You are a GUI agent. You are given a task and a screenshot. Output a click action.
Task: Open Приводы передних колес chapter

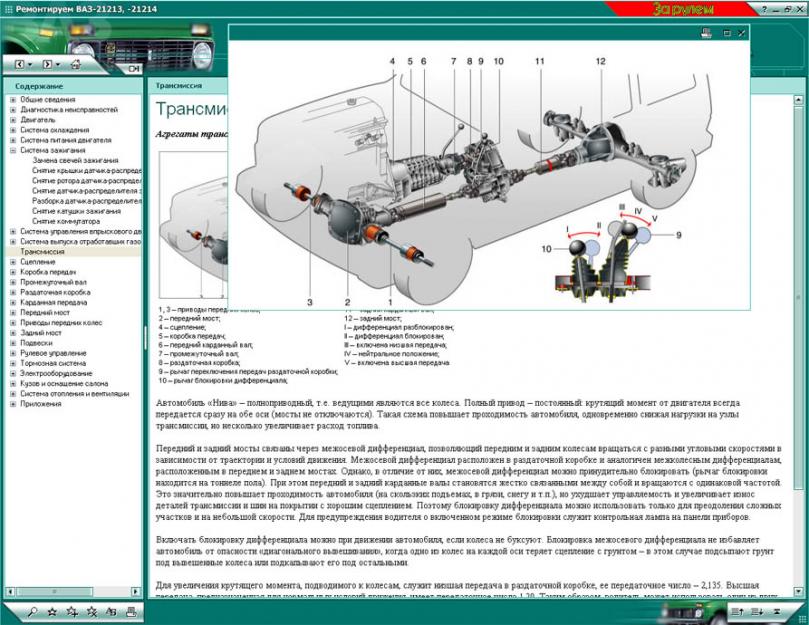pos(61,323)
